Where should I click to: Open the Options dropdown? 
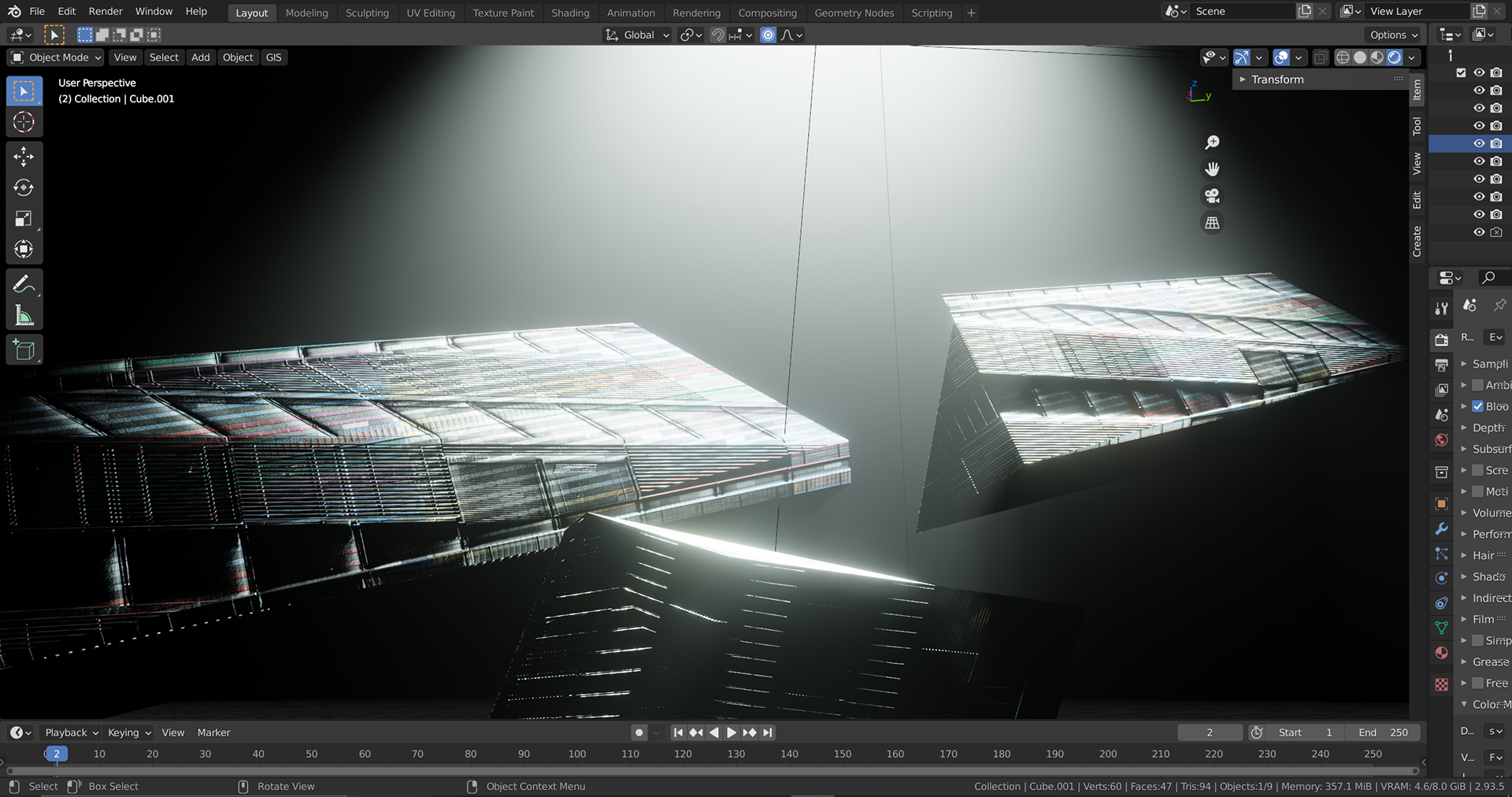pos(1393,35)
